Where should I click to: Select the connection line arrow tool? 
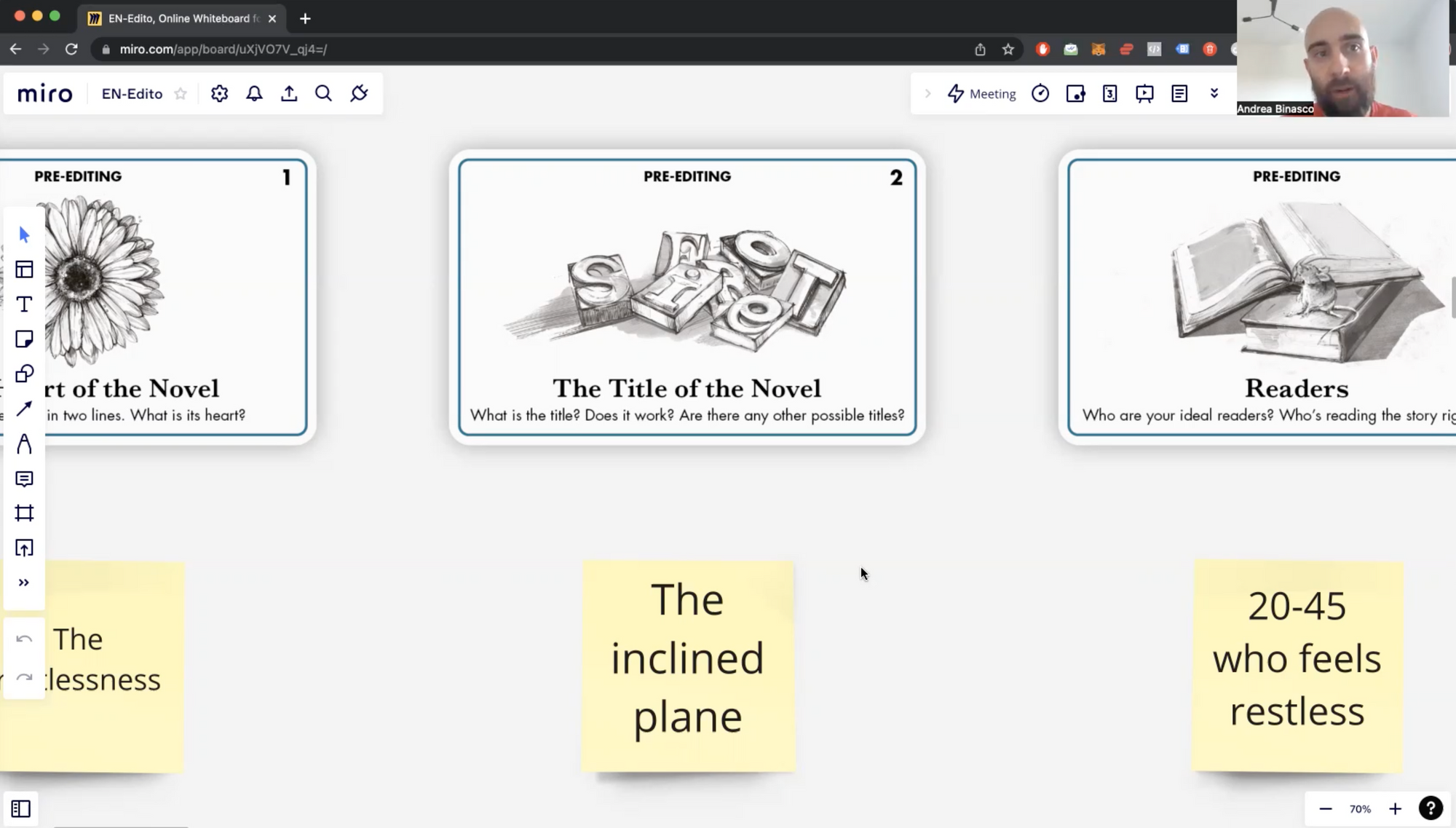[24, 409]
